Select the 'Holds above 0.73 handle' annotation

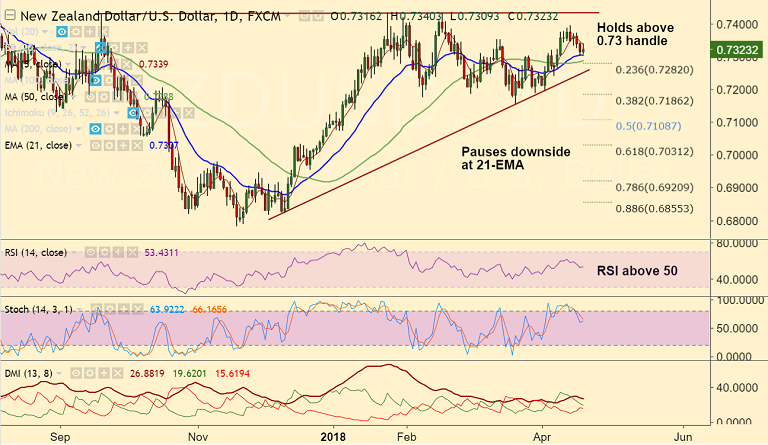coord(635,34)
